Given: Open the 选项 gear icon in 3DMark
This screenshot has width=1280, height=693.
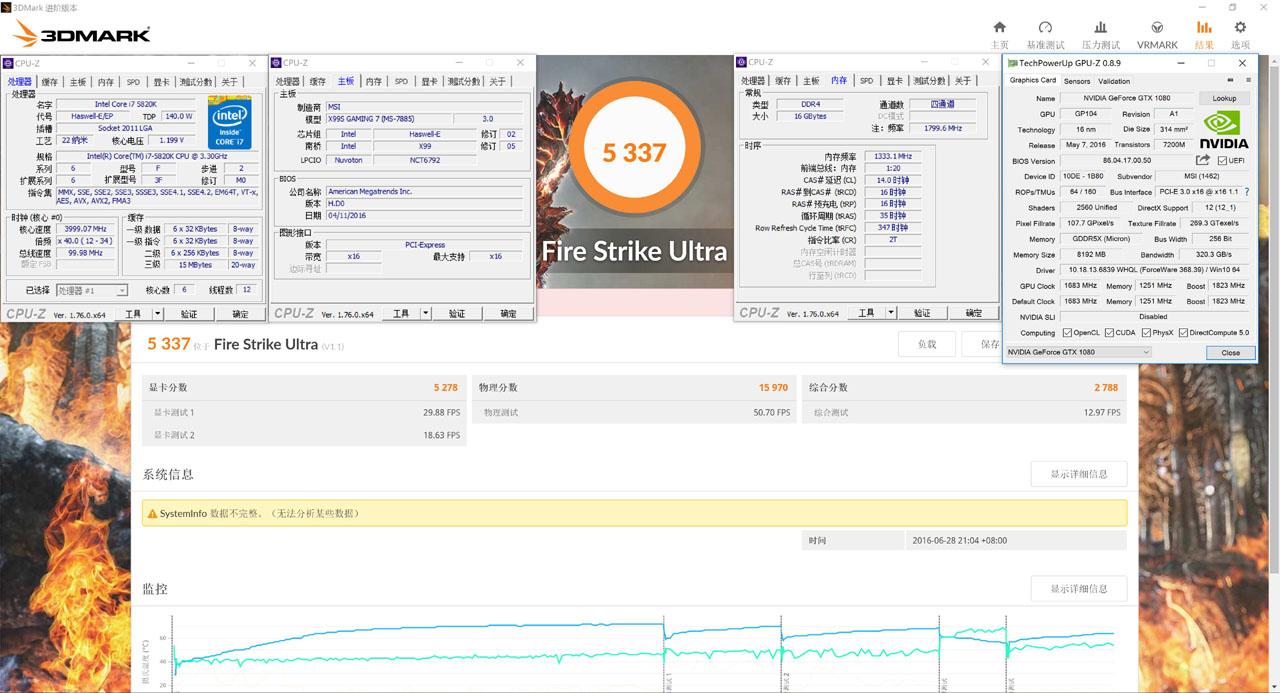Looking at the screenshot, I should 1240,28.
